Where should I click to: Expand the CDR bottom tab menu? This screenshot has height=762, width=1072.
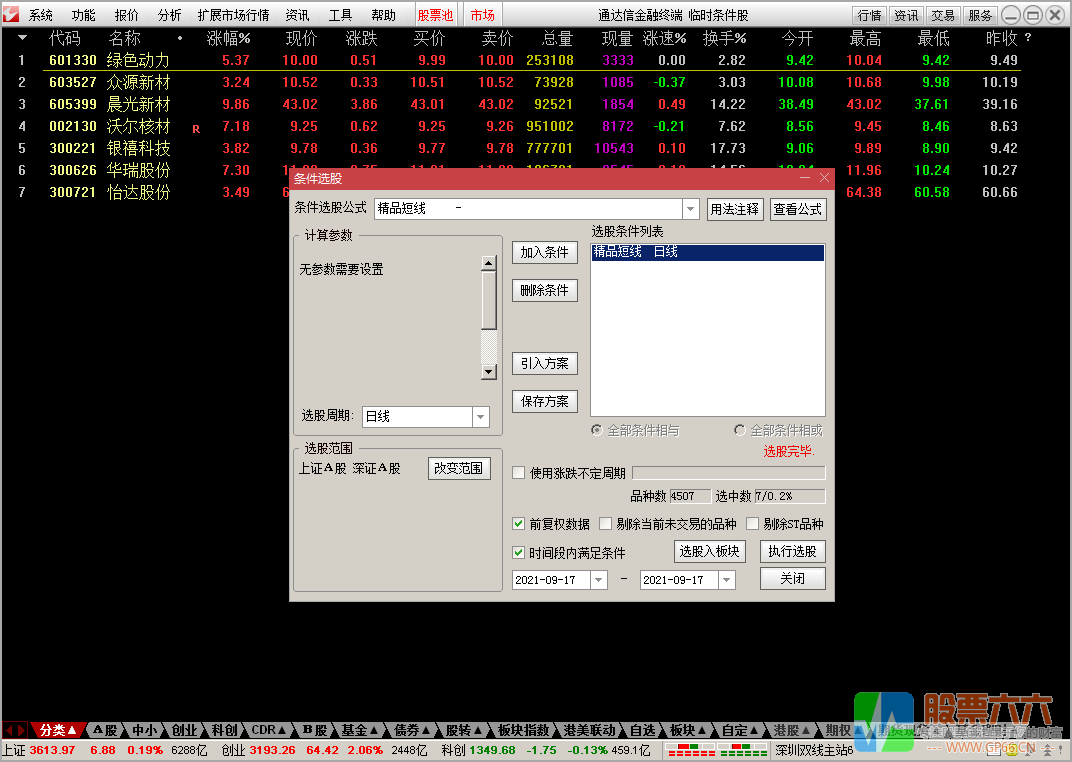(268, 731)
